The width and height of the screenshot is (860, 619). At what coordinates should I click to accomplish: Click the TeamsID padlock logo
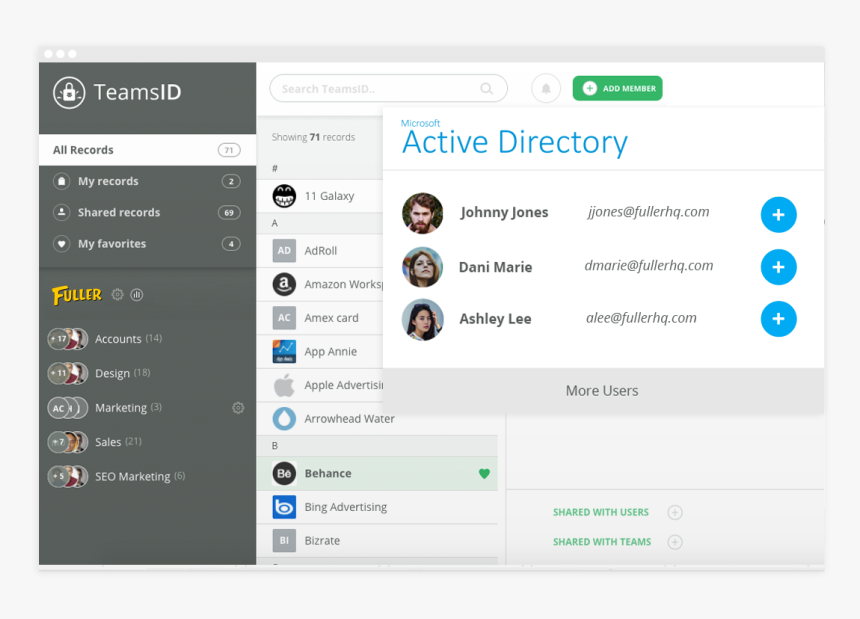(x=69, y=92)
